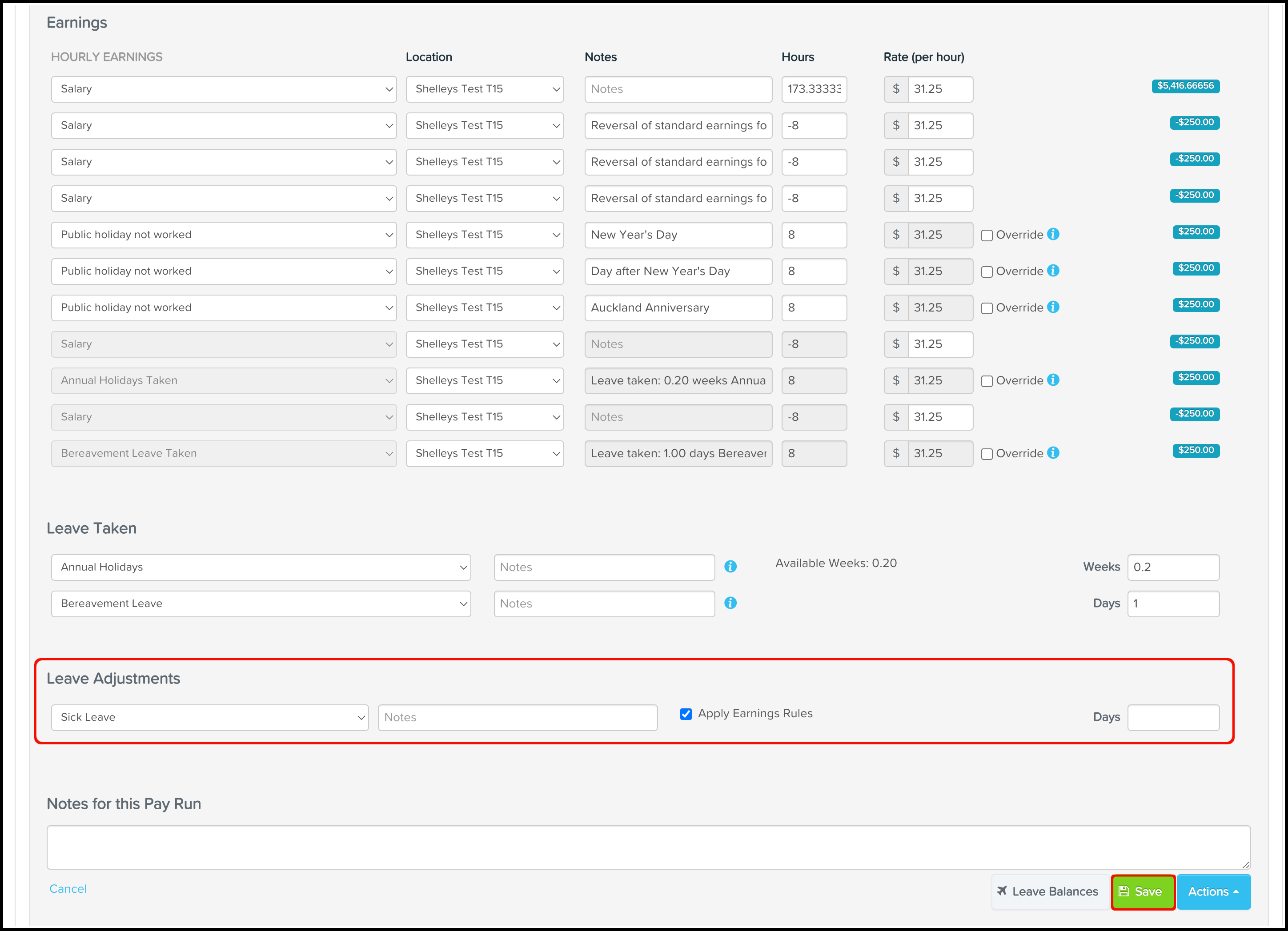The width and height of the screenshot is (1288, 931).
Task: Click info icon on Day after New Year's row
Action: pos(1053,271)
